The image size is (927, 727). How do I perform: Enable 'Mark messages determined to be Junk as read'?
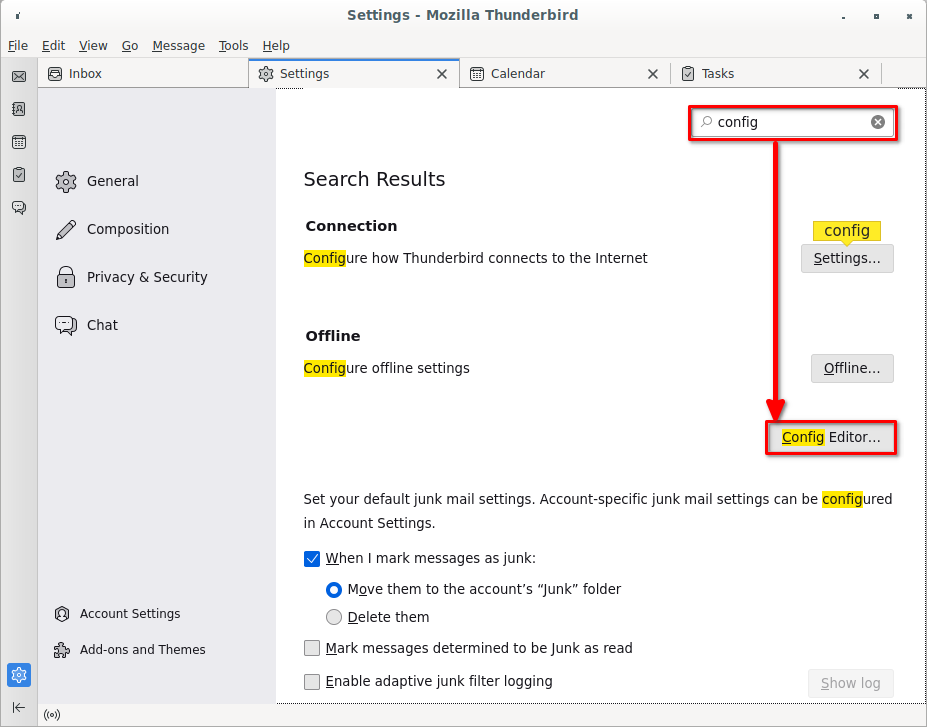(312, 648)
